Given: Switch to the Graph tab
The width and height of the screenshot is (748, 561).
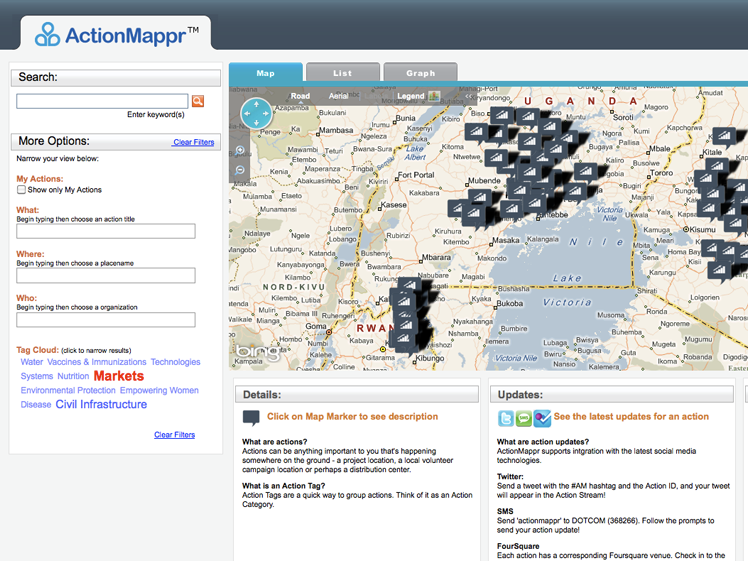Looking at the screenshot, I should click(x=420, y=73).
